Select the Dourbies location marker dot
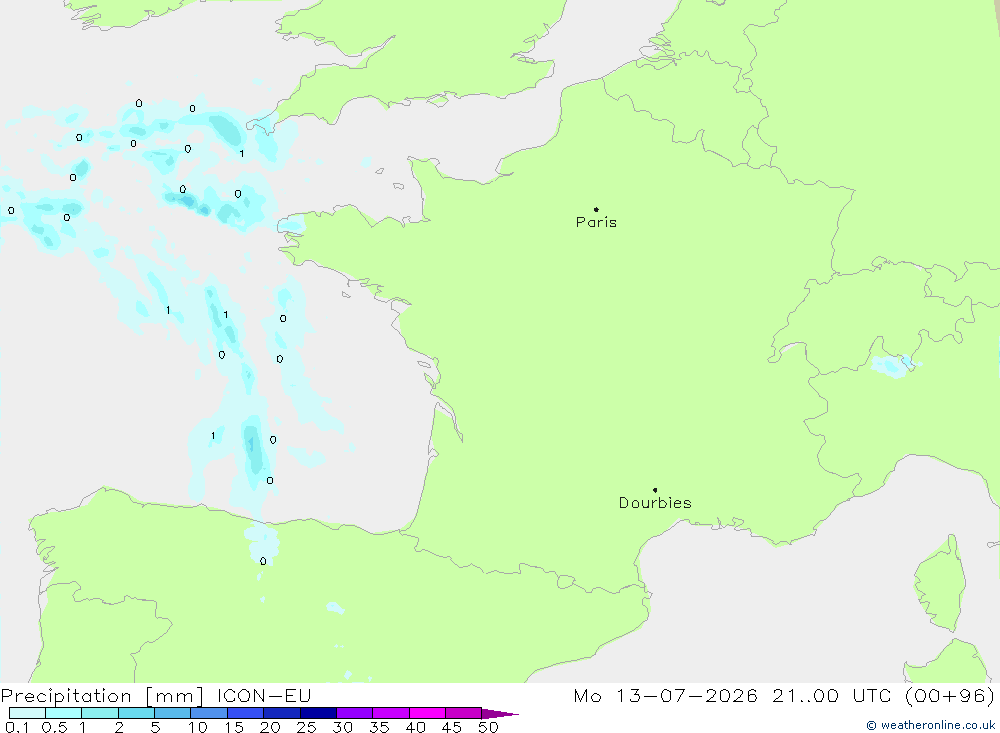The height and width of the screenshot is (733, 1000). [655, 490]
